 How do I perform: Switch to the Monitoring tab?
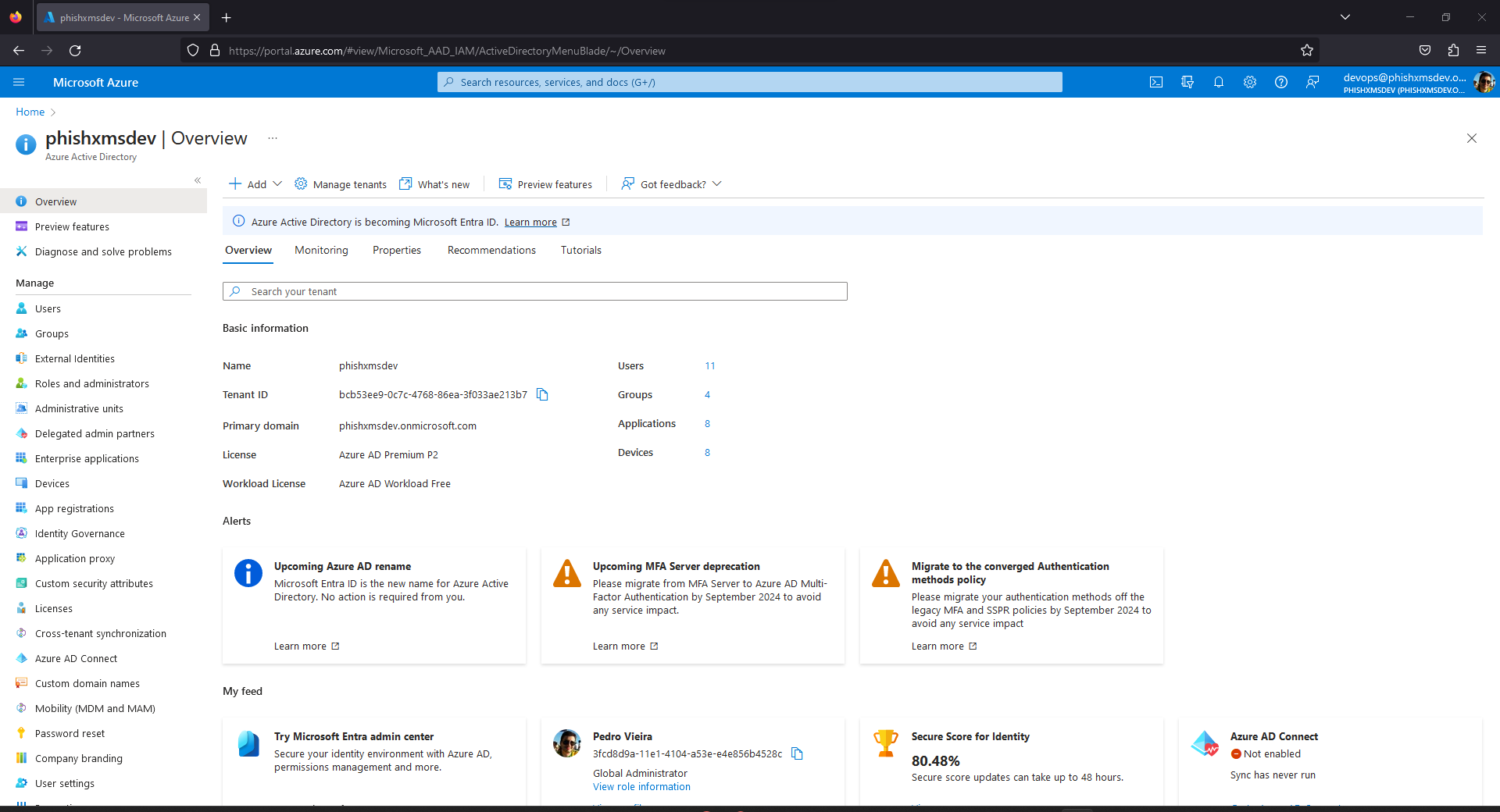point(321,250)
